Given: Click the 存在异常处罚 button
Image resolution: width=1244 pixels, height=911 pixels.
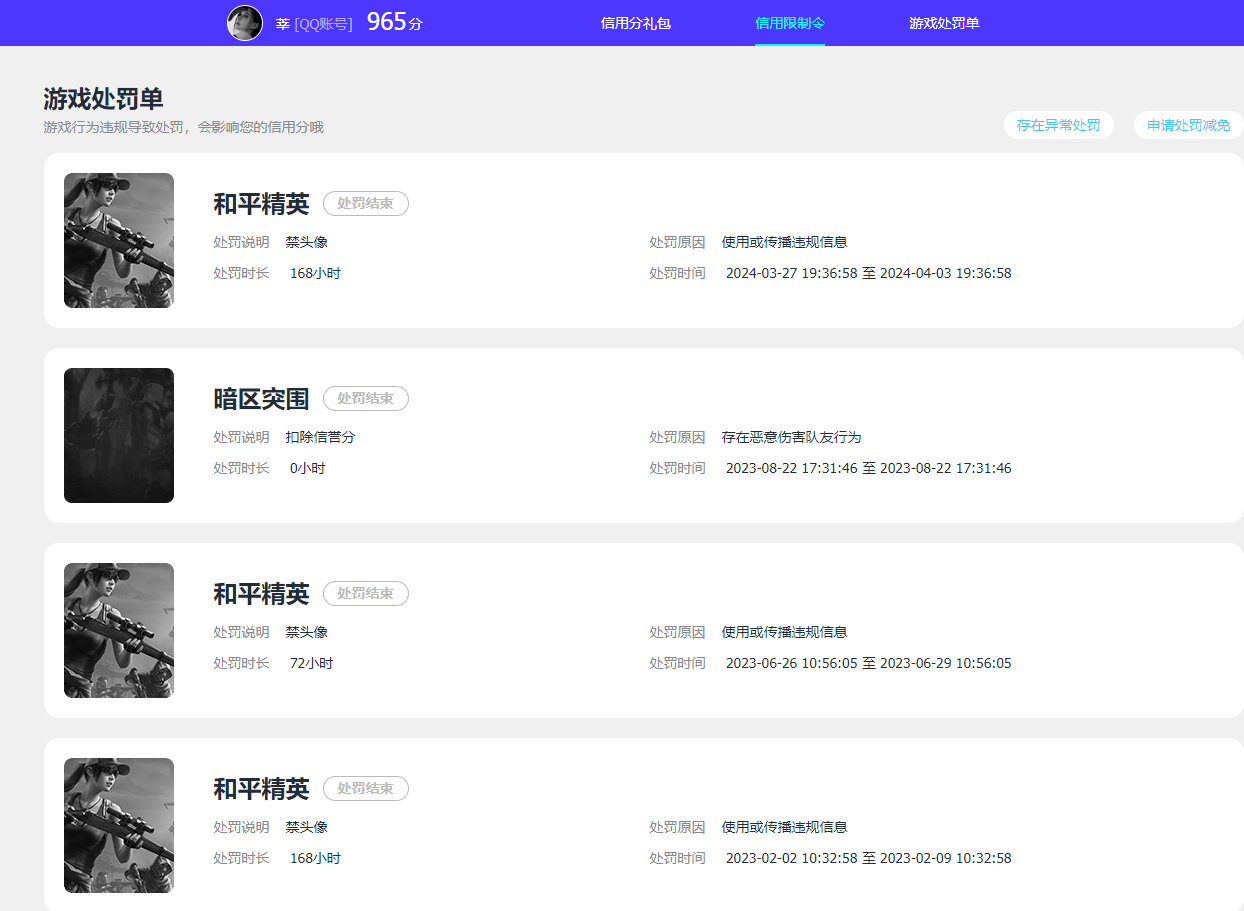Looking at the screenshot, I should pyautogui.click(x=1058, y=125).
